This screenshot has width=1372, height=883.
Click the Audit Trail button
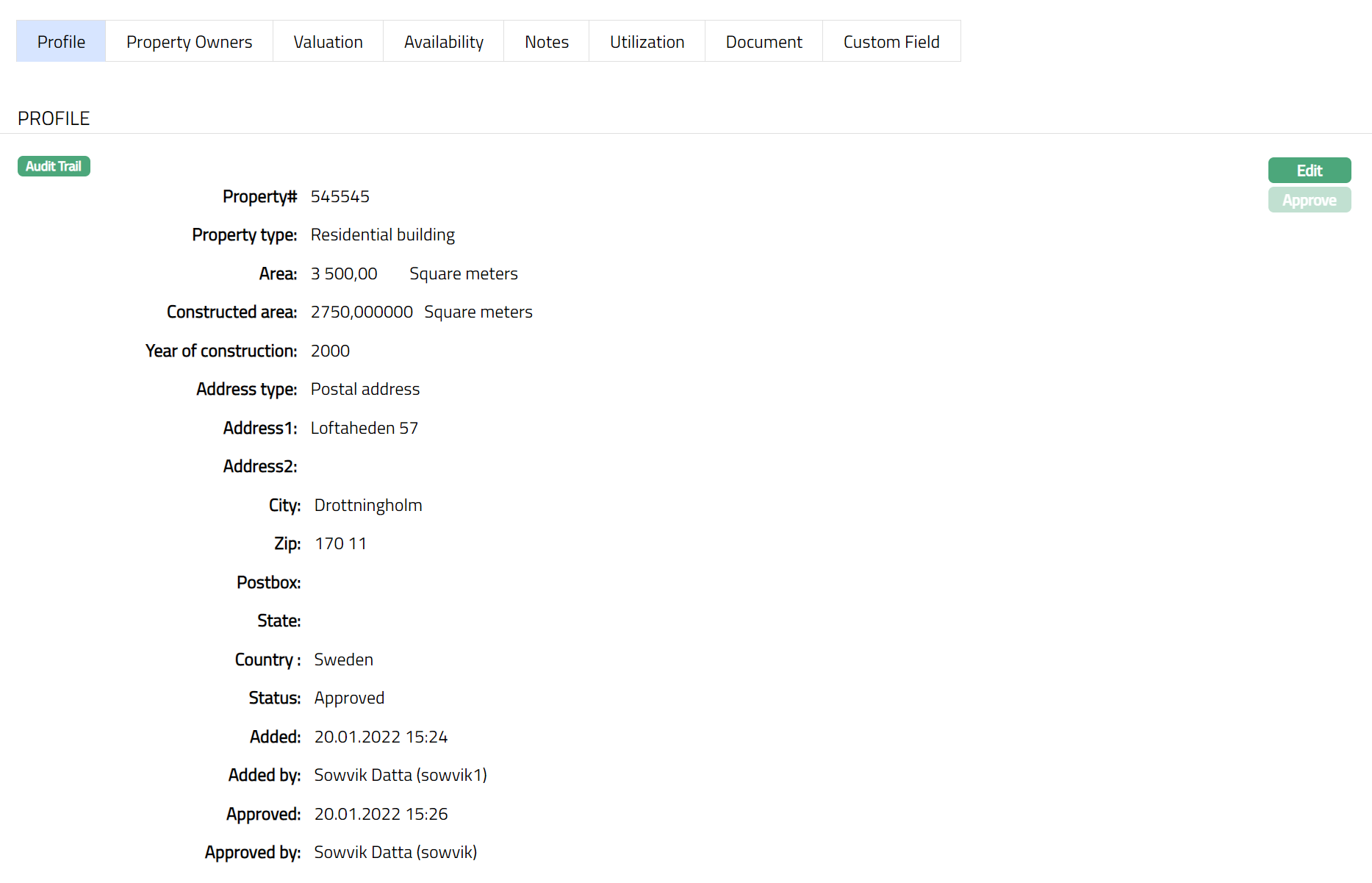point(54,166)
